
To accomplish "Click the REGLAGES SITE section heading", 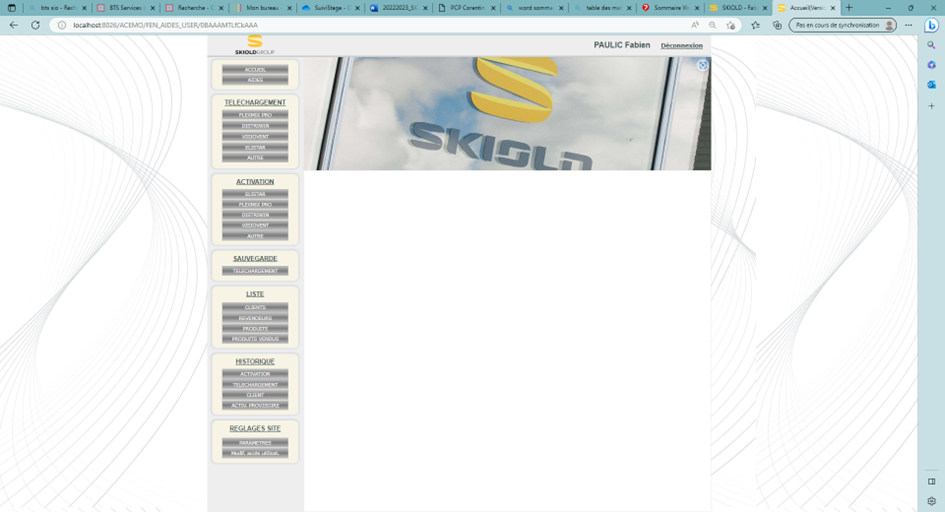I will pyautogui.click(x=255, y=428).
